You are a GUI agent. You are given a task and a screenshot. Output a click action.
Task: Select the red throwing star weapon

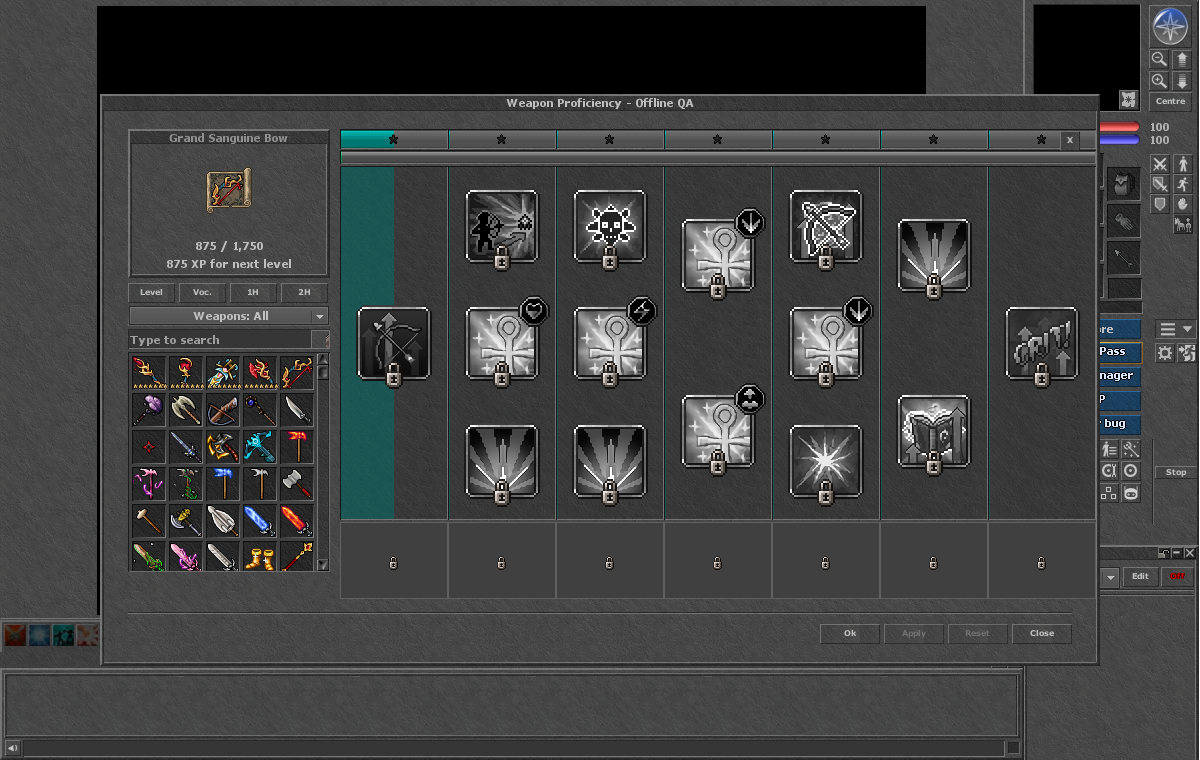pyautogui.click(x=148, y=446)
